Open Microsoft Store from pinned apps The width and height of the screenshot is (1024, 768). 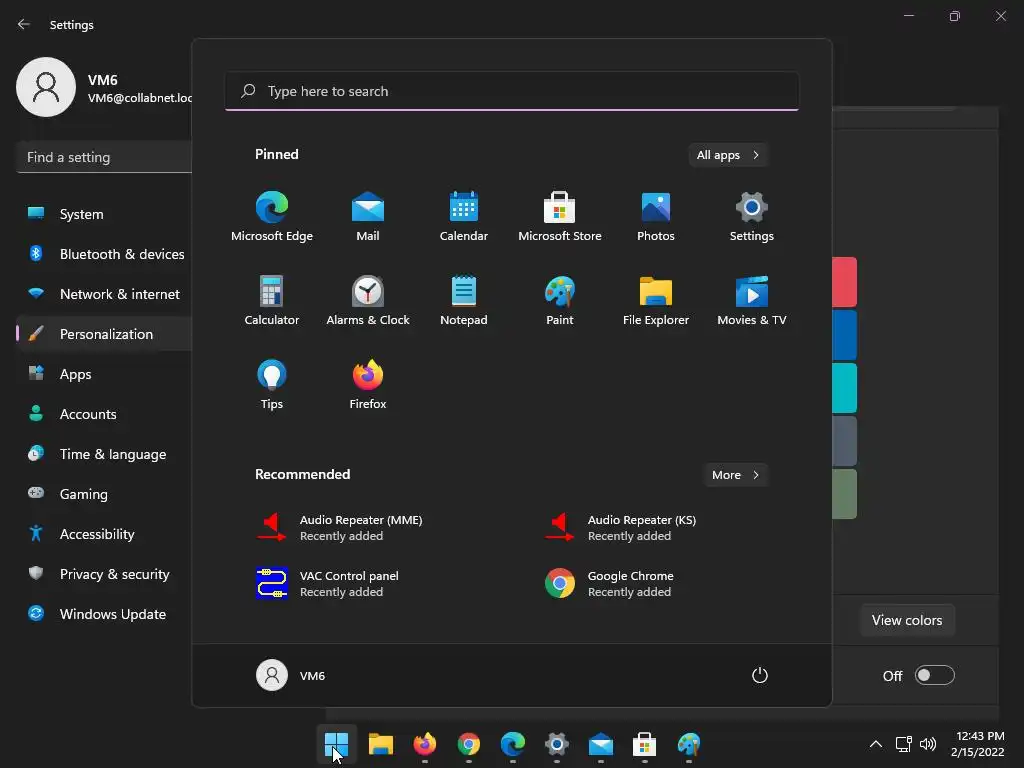click(560, 217)
